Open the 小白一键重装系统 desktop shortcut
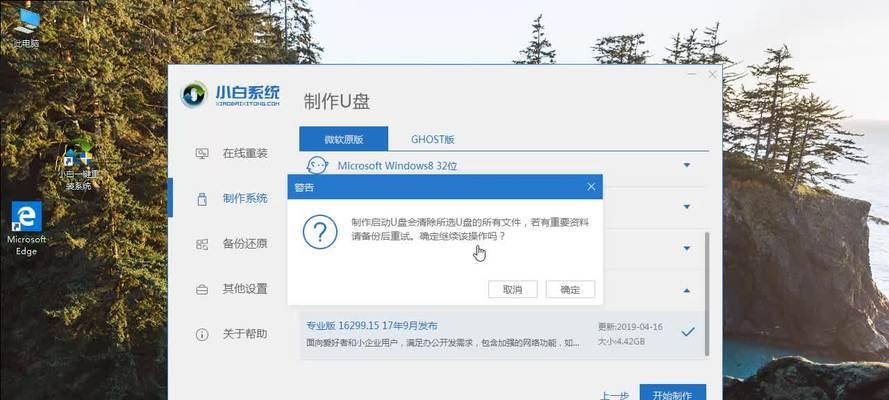The image size is (889, 400). [x=78, y=164]
